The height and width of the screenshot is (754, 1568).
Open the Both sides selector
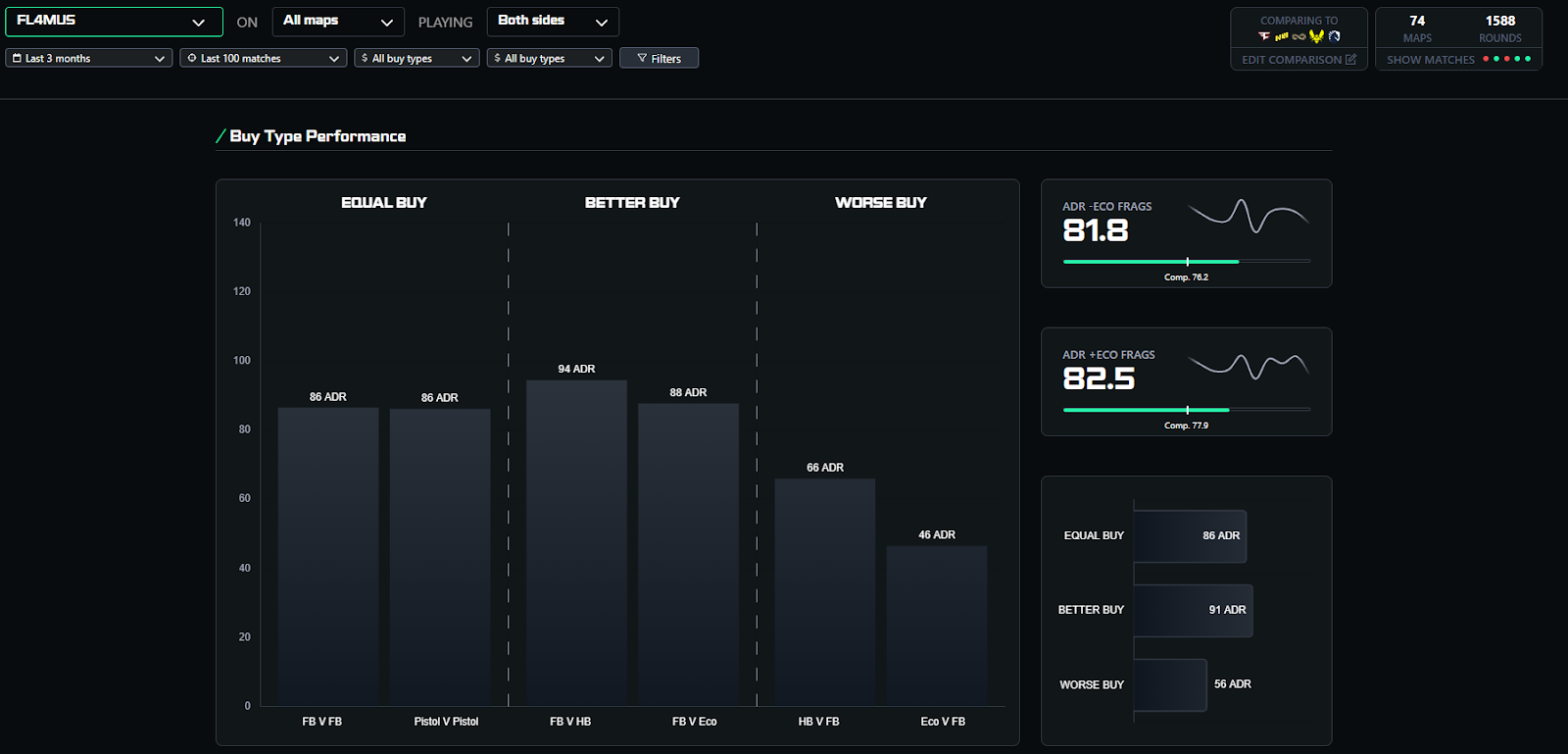pos(552,22)
